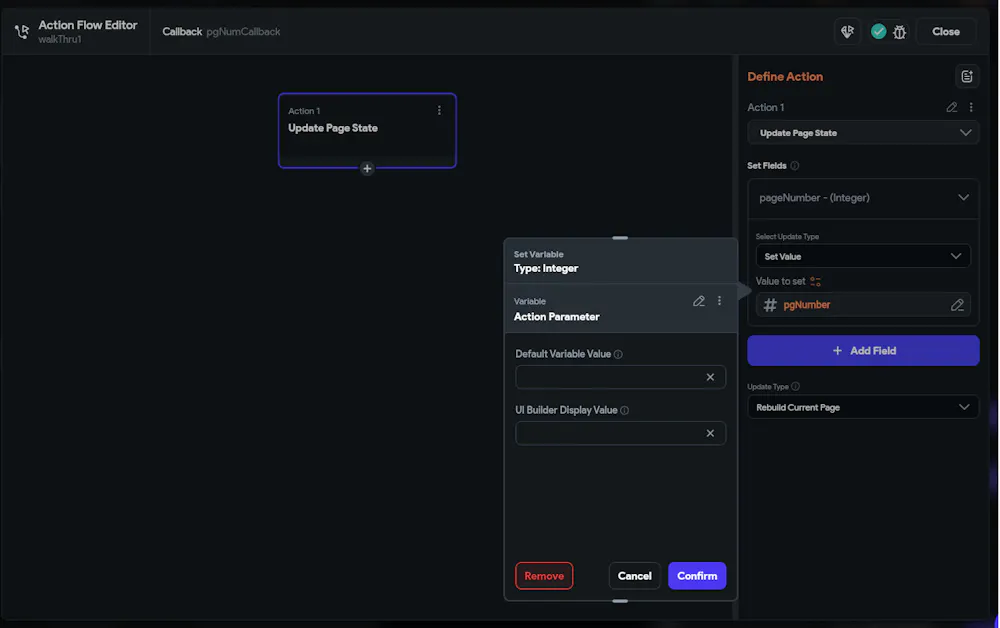Click the info icon next to Update Type
The height and width of the screenshot is (628, 1000).
(x=795, y=386)
